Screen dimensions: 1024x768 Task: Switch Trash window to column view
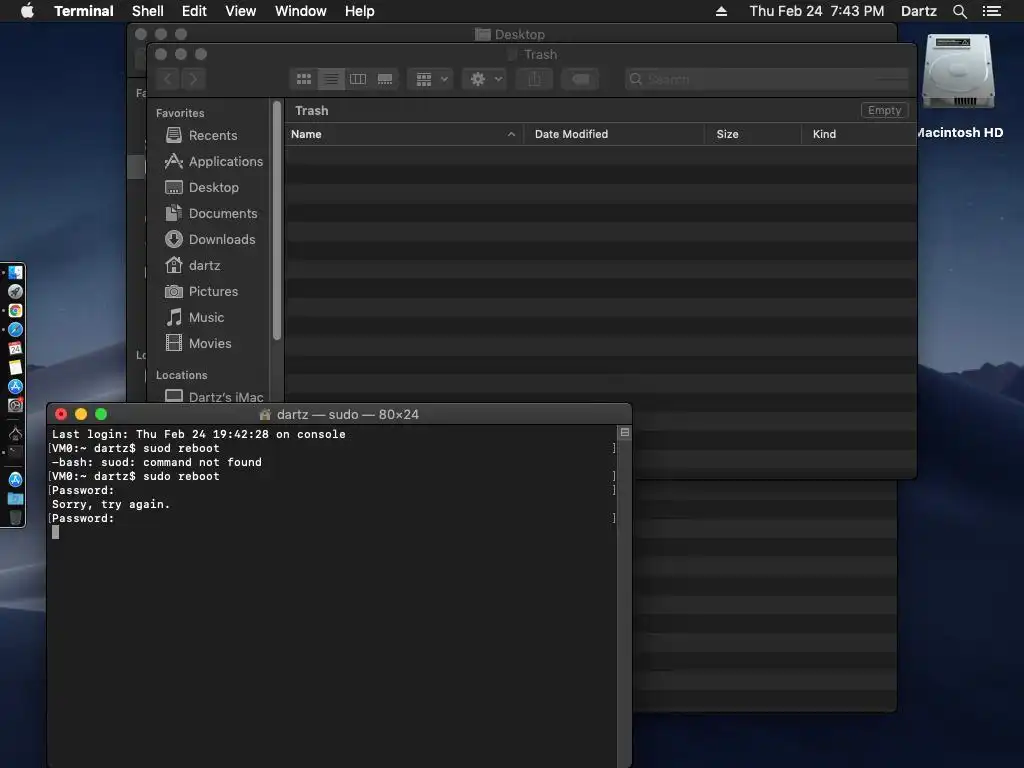click(x=358, y=79)
